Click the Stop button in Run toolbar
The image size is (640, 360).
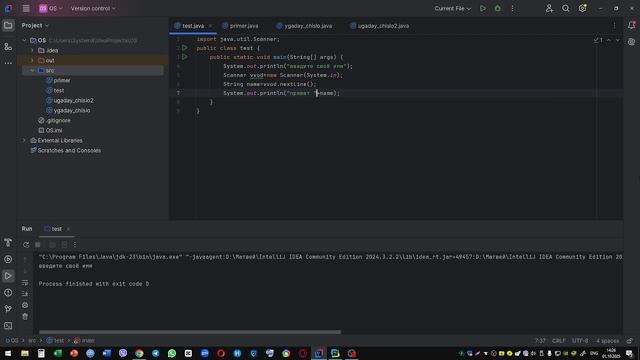point(38,244)
